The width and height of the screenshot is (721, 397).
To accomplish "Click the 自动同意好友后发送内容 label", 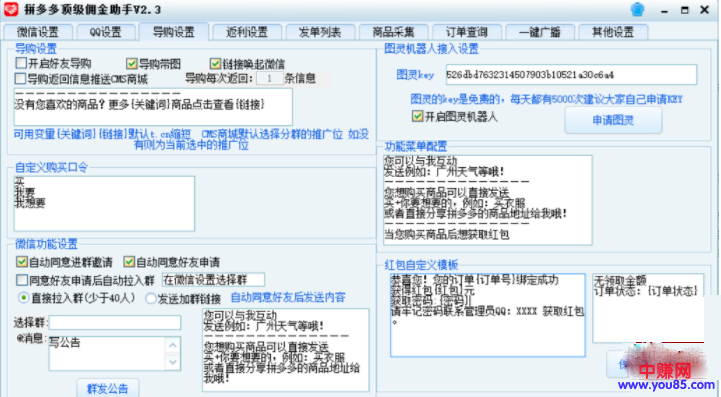I will click(x=288, y=297).
